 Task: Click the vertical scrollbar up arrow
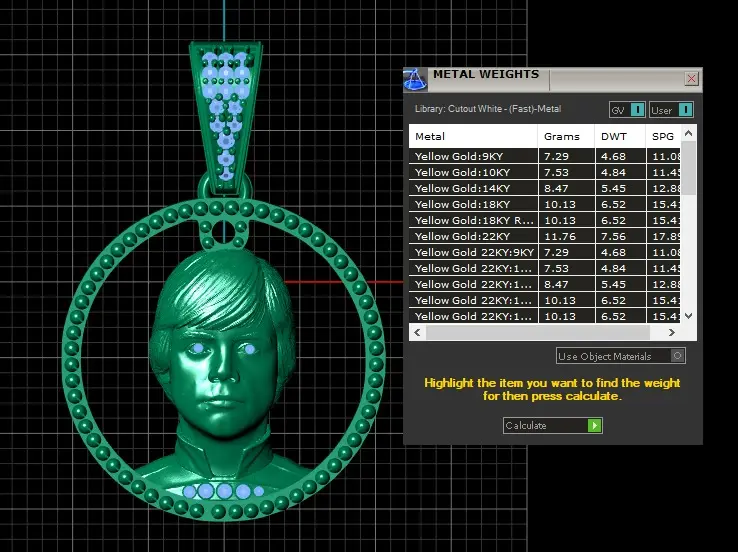[689, 134]
